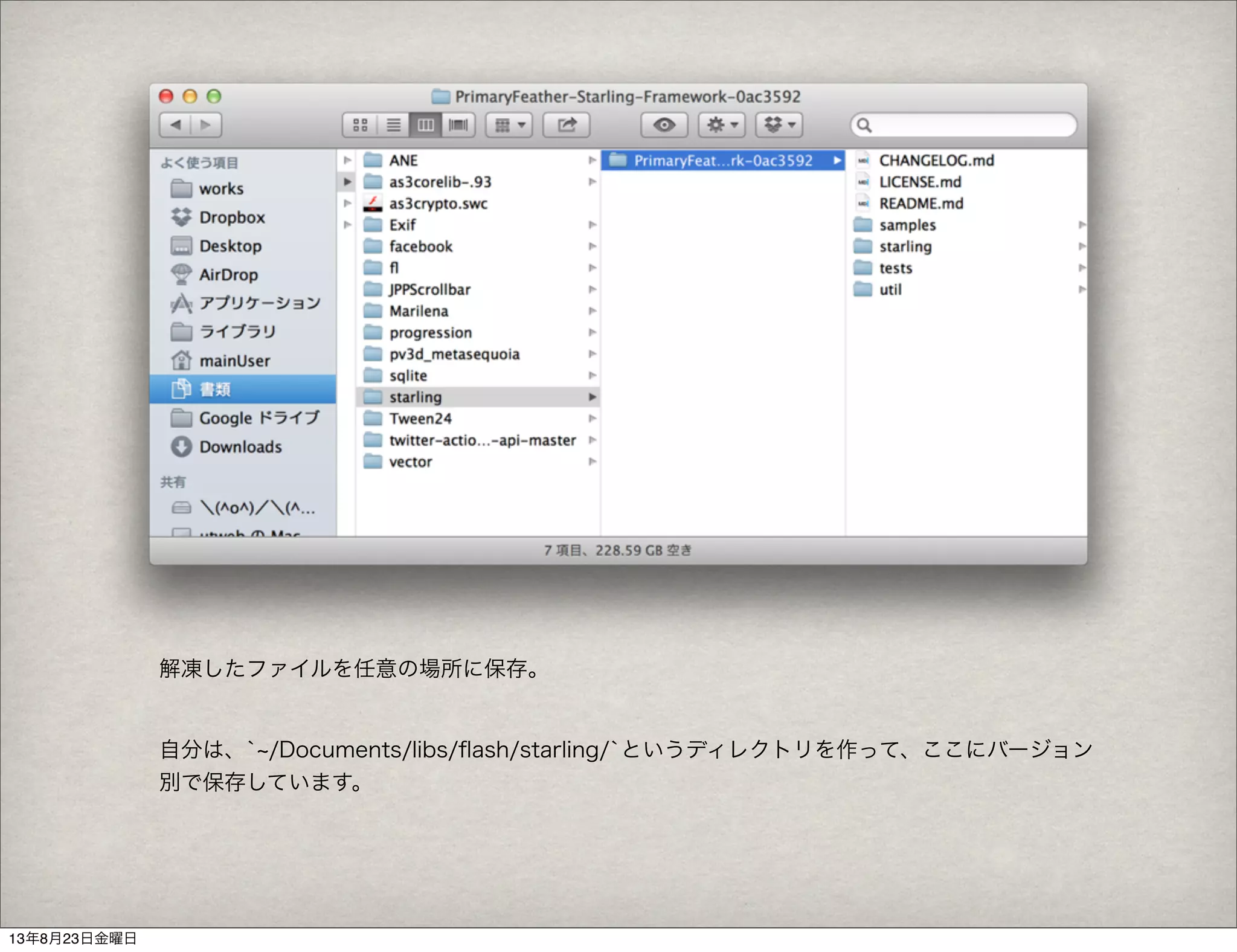Click the Quick Look eye button
The height and width of the screenshot is (952, 1237).
(664, 125)
